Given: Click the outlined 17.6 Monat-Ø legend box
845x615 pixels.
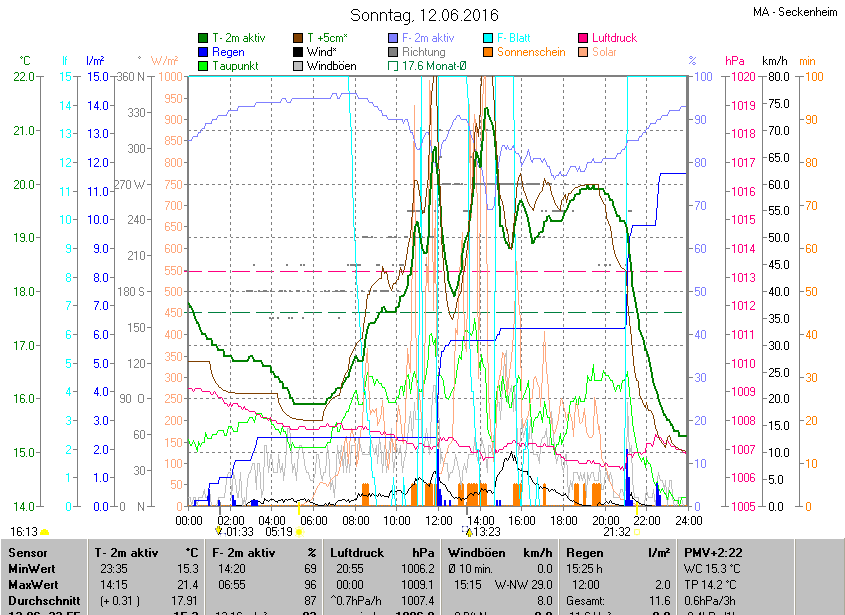Looking at the screenshot, I should tap(393, 66).
